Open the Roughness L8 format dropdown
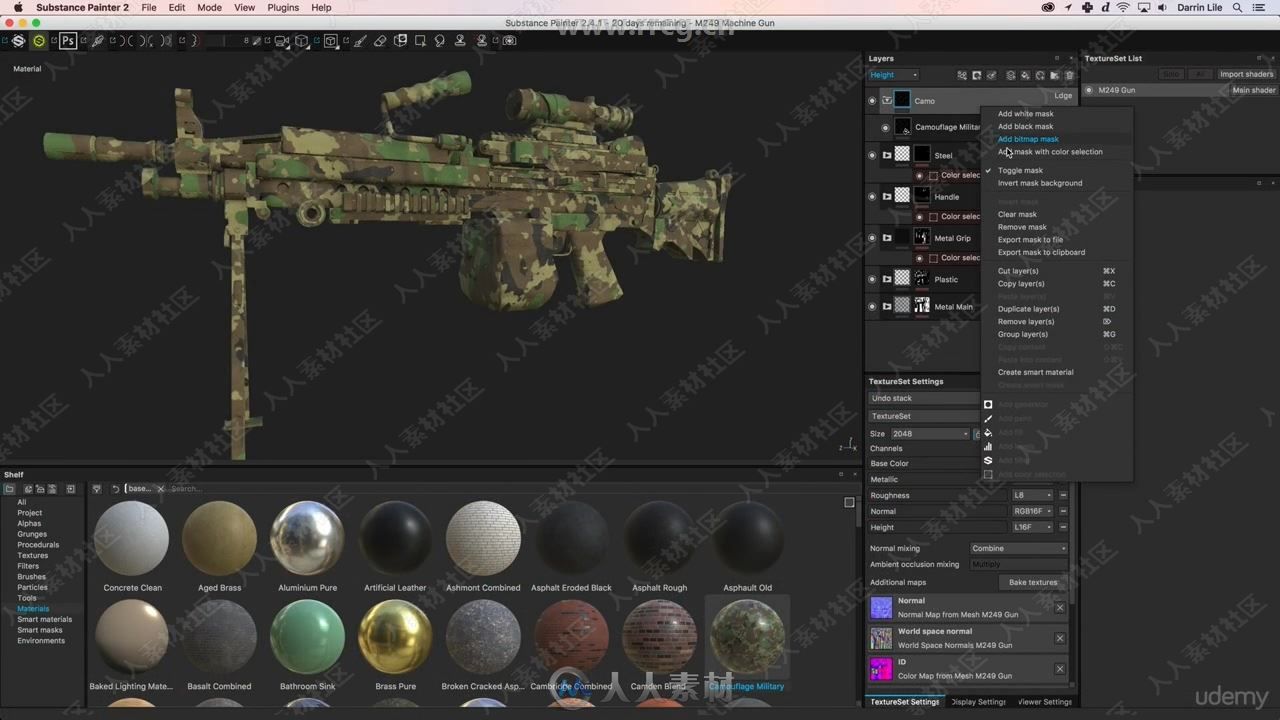The height and width of the screenshot is (720, 1280). click(1033, 495)
